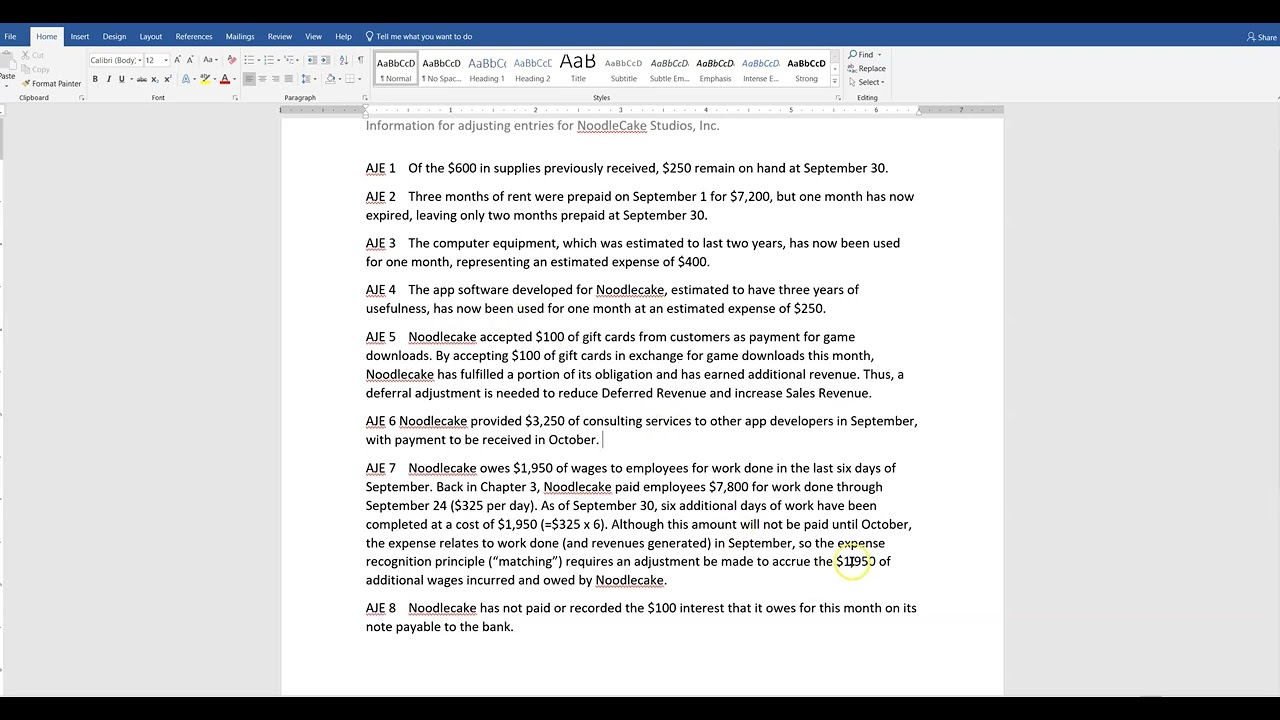The width and height of the screenshot is (1280, 720).
Task: Open the Help tab
Action: 343,36
